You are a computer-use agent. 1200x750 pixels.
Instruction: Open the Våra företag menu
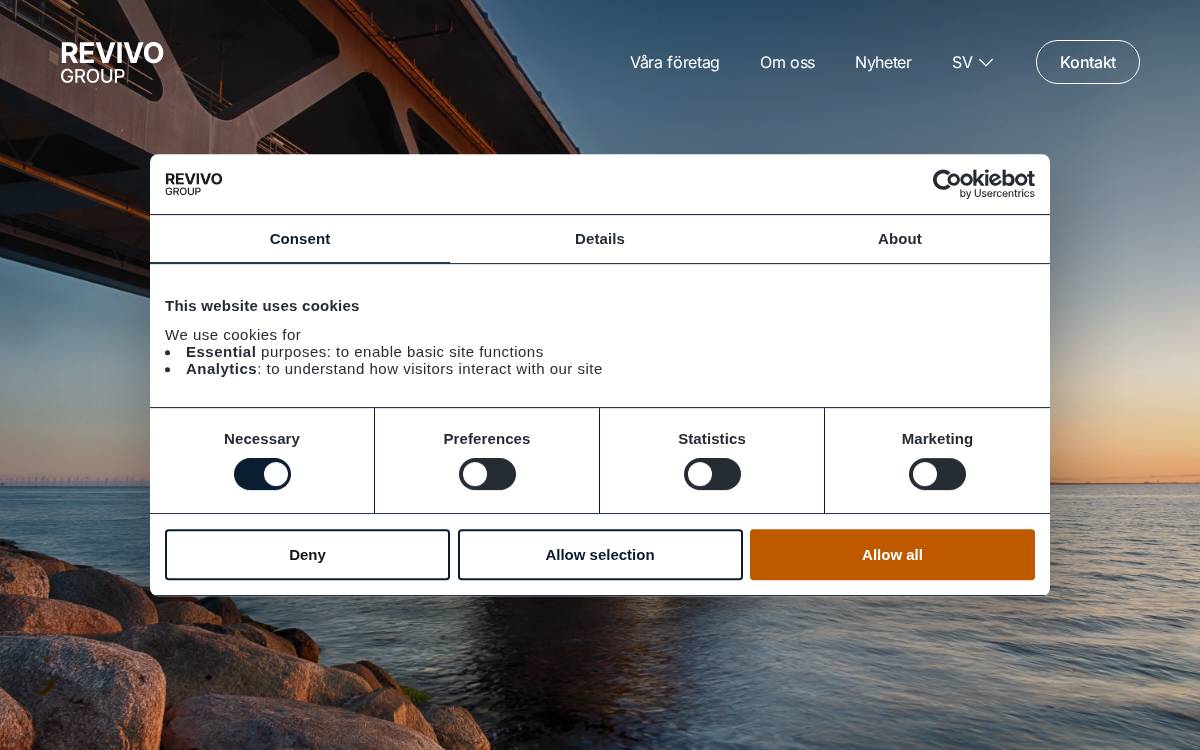[675, 62]
